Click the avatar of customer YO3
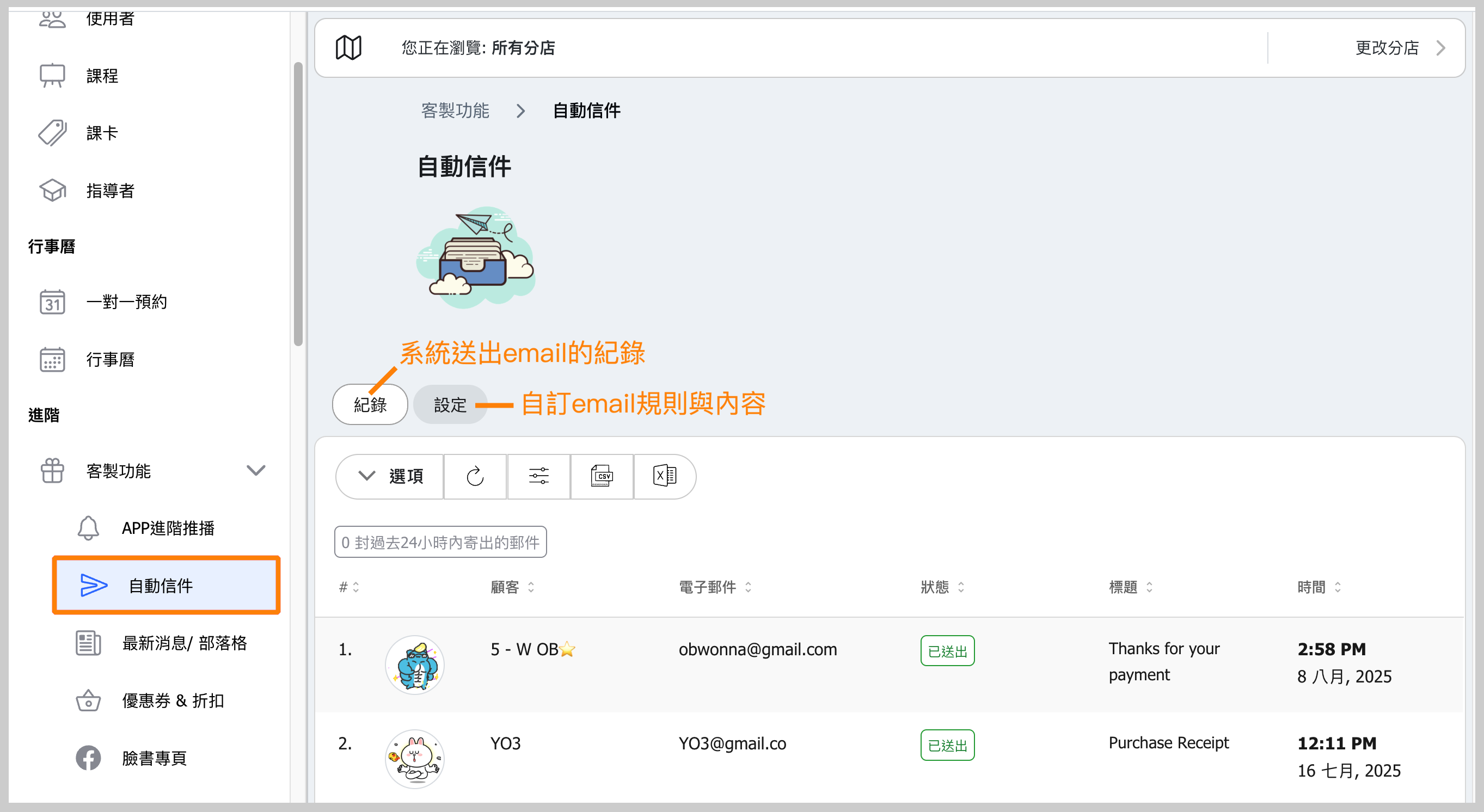The image size is (1484, 812). click(x=414, y=759)
